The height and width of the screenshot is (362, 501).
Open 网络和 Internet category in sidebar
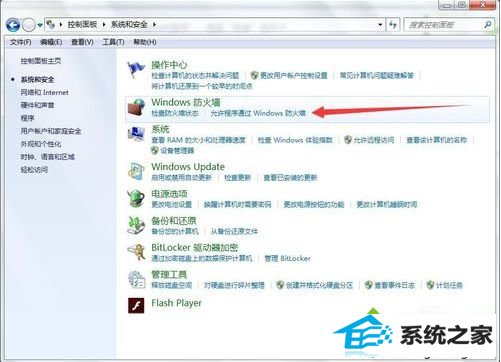pyautogui.click(x=44, y=92)
